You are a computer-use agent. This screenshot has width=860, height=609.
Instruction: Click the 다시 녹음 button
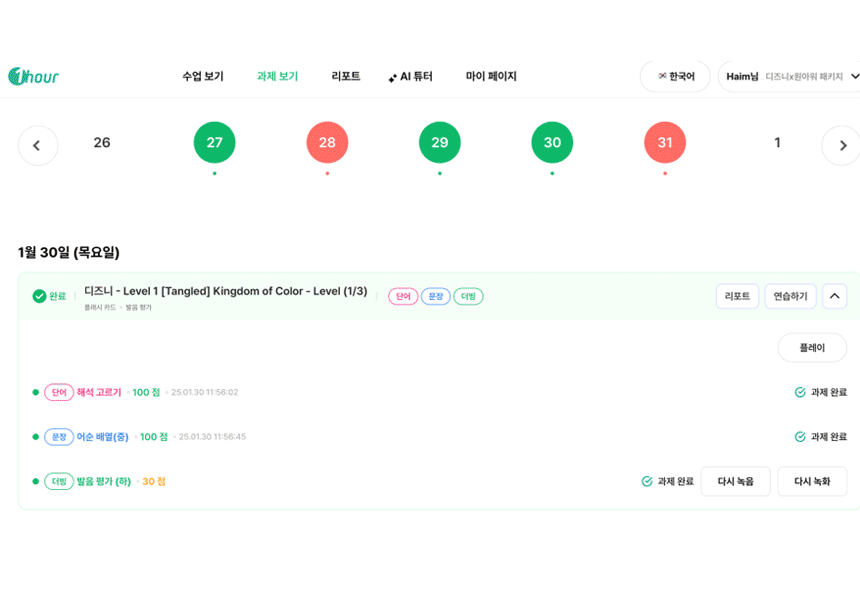click(735, 481)
